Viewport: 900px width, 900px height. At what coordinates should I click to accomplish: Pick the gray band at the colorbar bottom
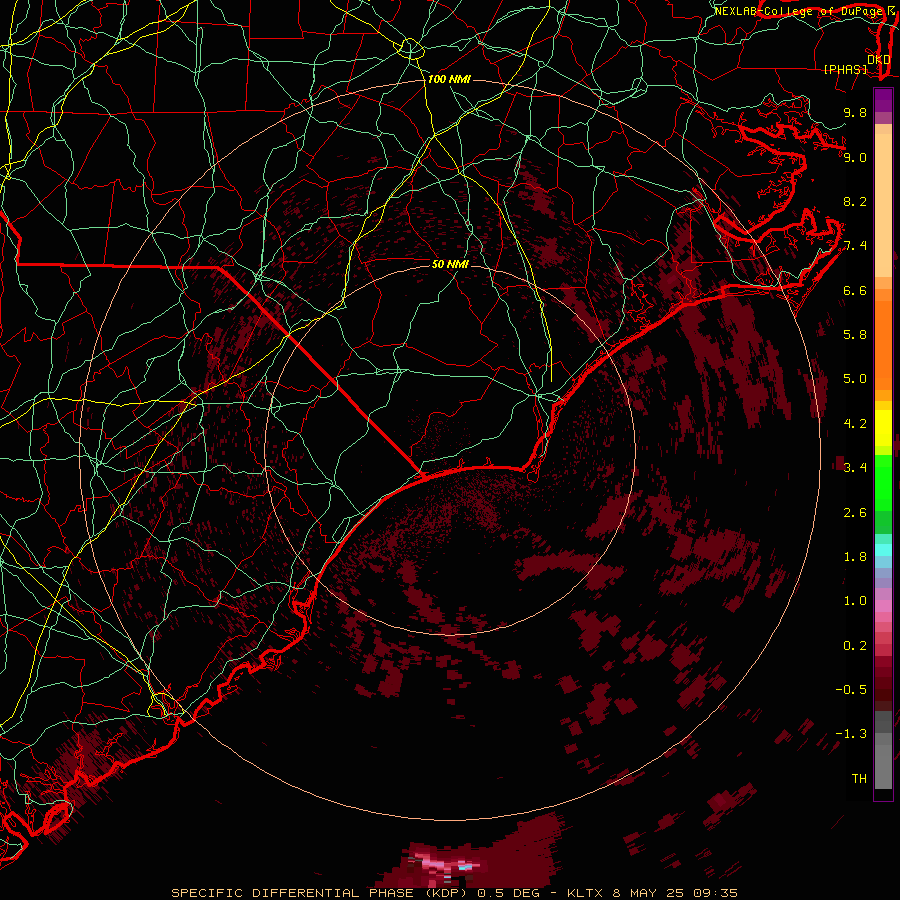[x=883, y=761]
